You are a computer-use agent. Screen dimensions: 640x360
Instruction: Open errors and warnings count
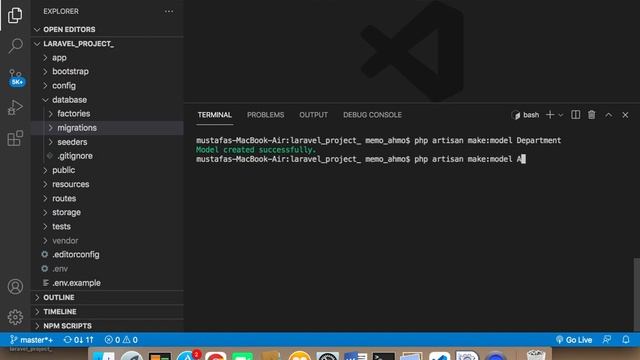pyautogui.click(x=121, y=340)
